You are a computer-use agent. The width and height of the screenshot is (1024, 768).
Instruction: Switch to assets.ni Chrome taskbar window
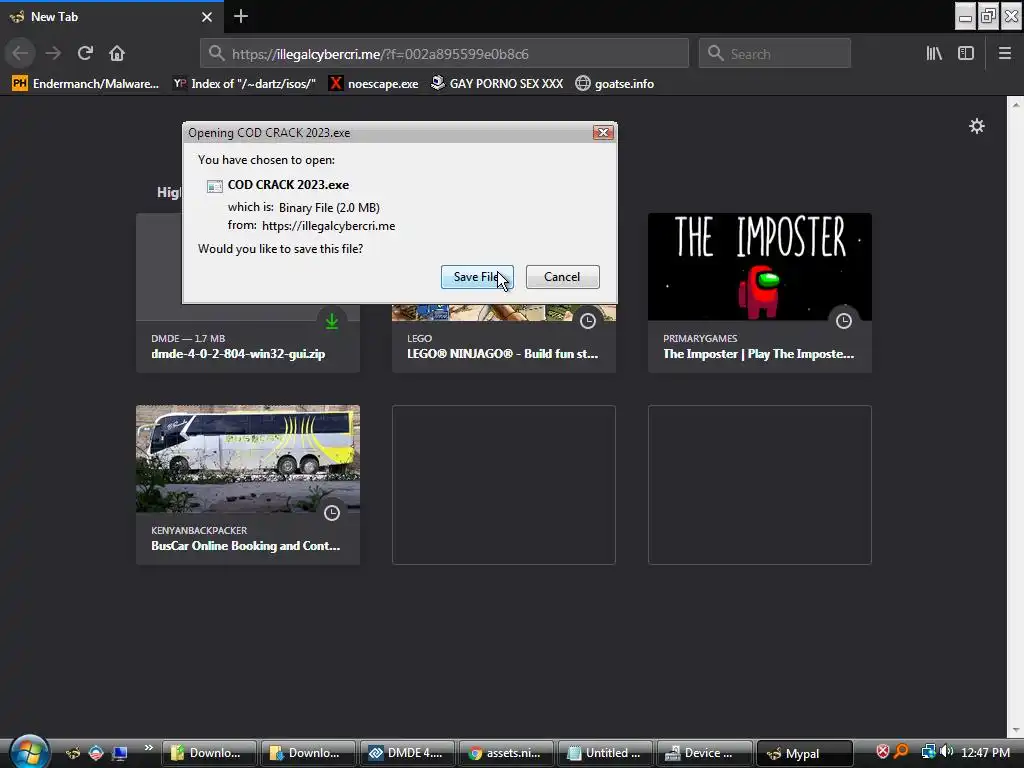506,753
